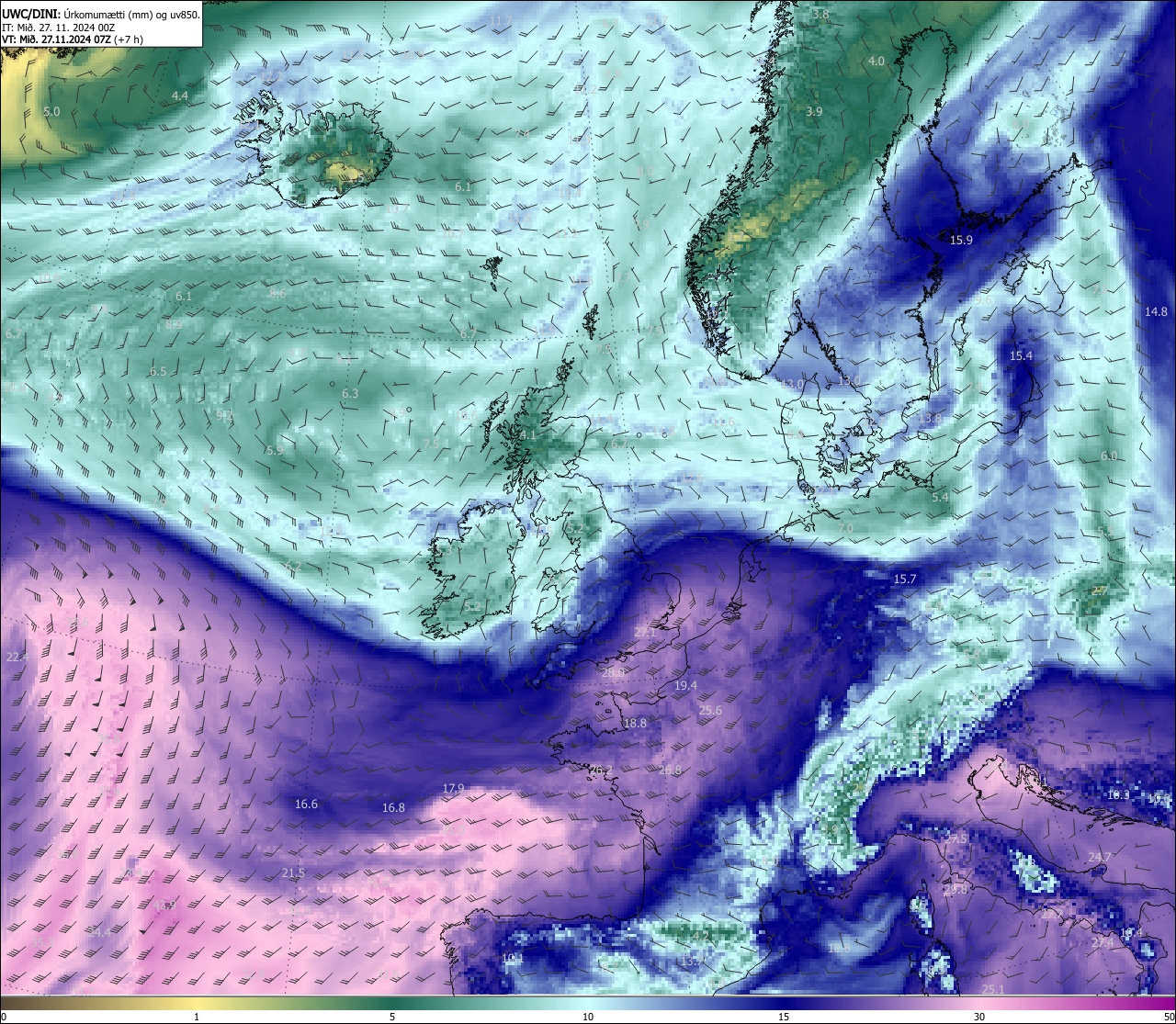This screenshot has width=1176, height=1024.
Task: Select the IT: Mið. 27. 11. 2024 00Z line
Action: point(58,27)
